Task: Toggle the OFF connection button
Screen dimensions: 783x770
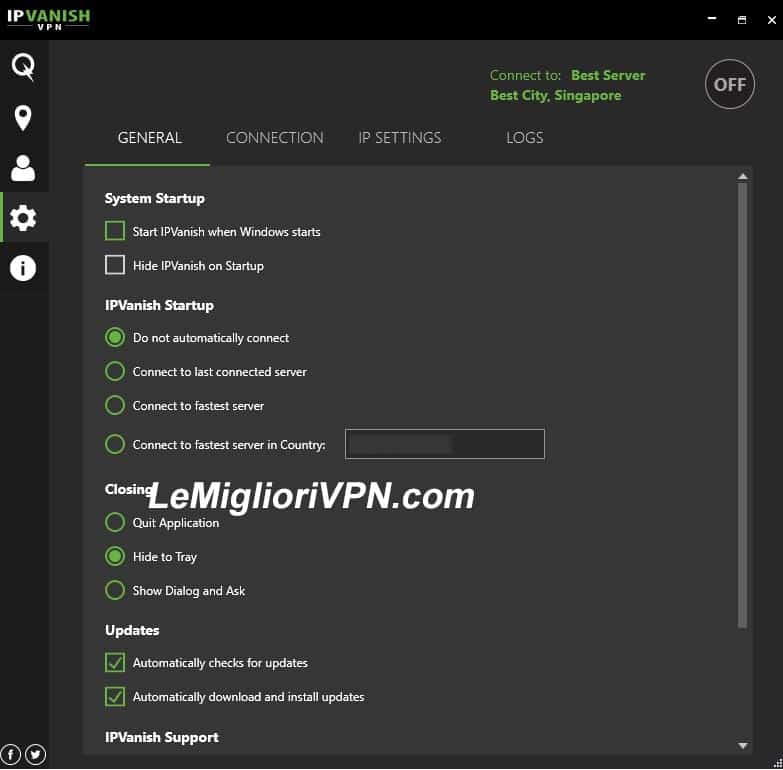Action: [x=730, y=84]
